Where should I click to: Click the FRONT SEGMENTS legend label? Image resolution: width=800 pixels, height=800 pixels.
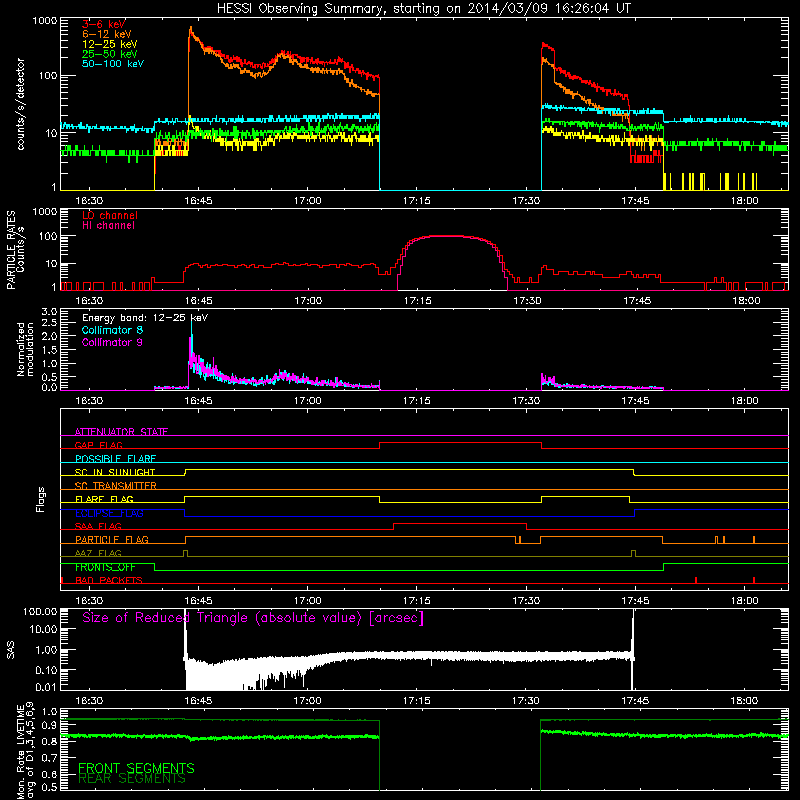click(x=136, y=768)
